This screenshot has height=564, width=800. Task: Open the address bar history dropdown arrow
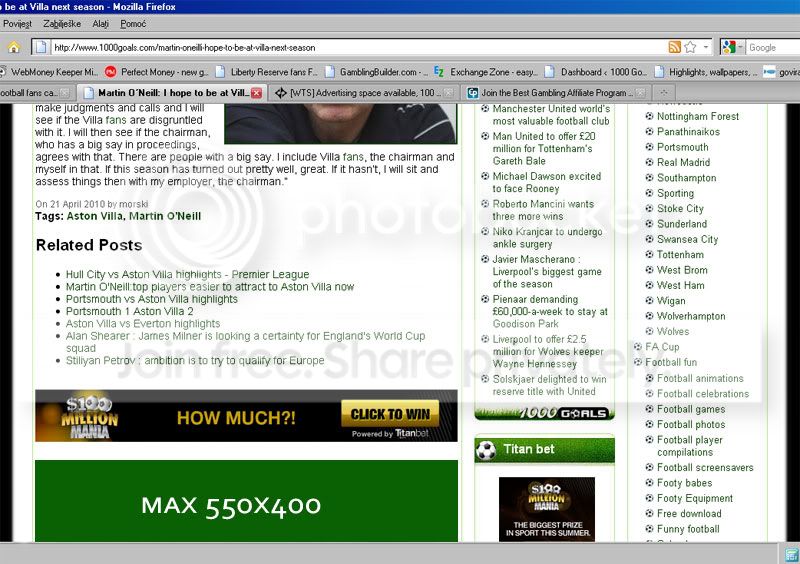[x=706, y=47]
